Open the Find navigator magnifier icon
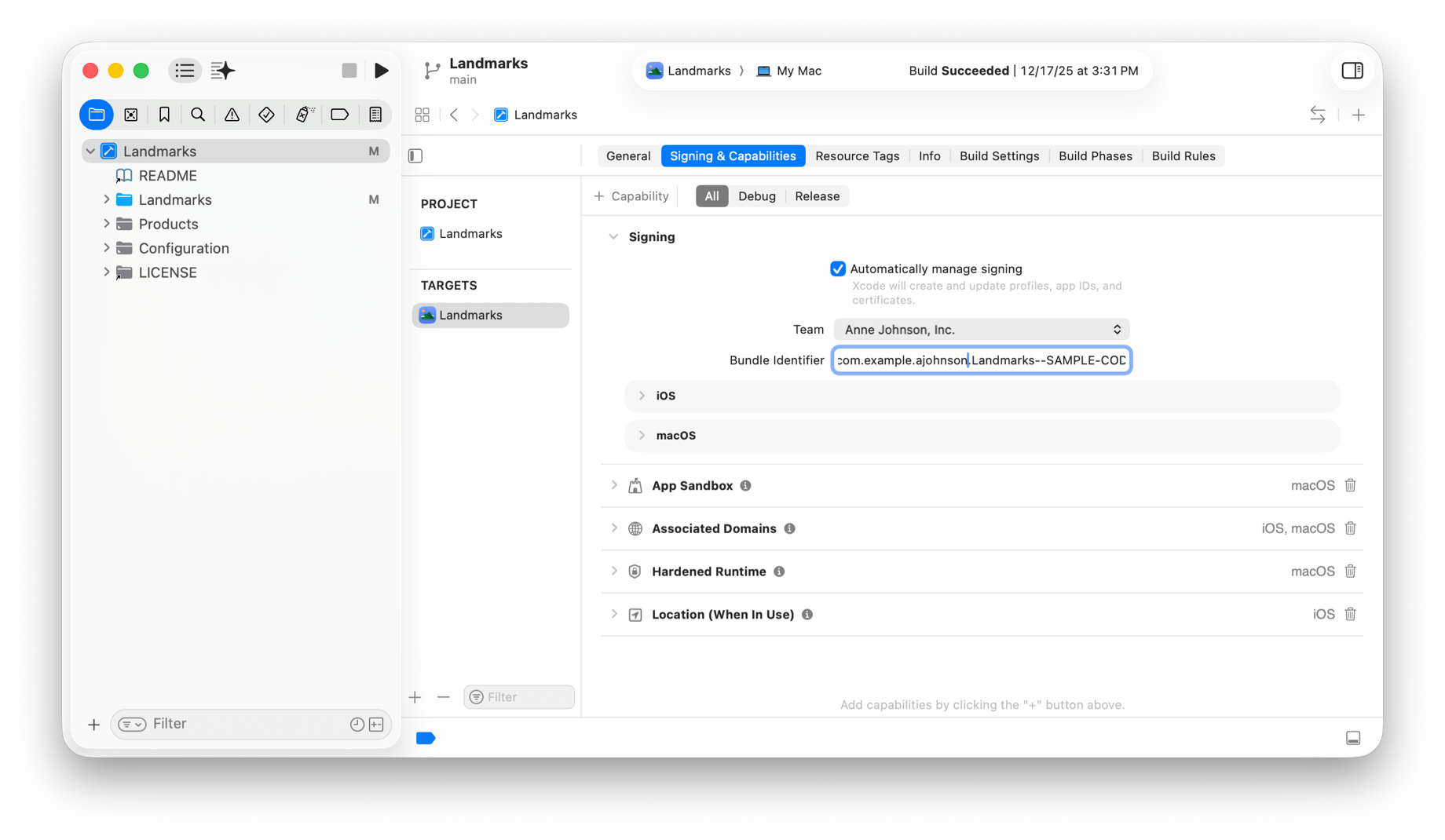Image resolution: width=1445 pixels, height=840 pixels. [198, 115]
